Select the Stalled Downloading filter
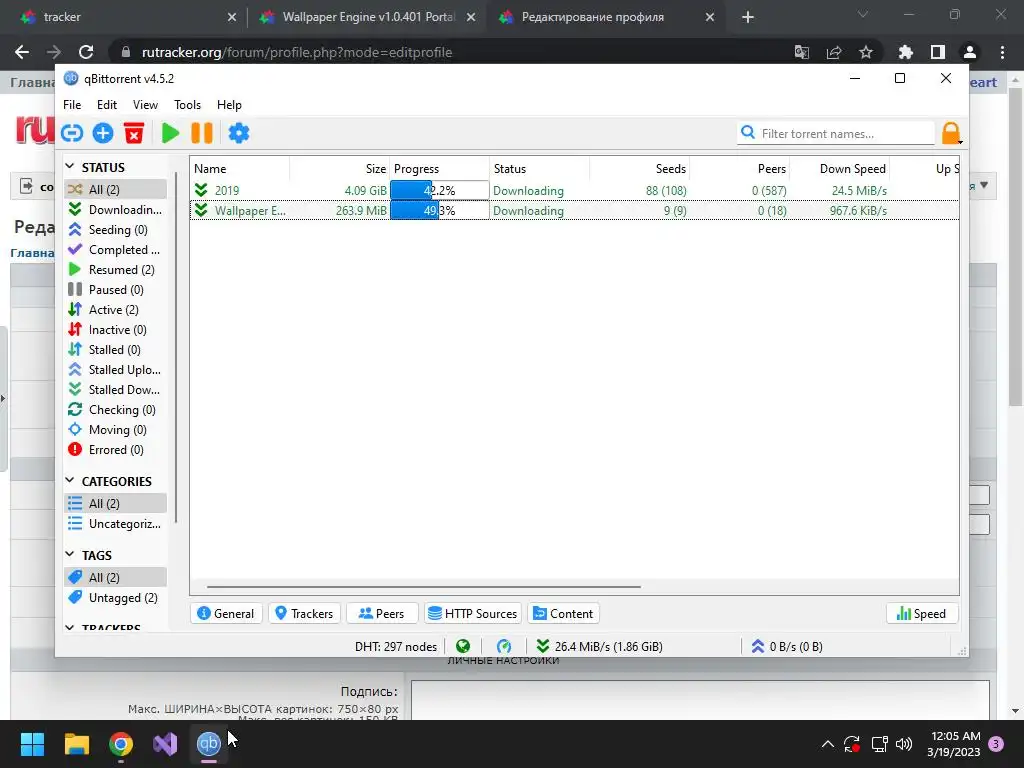1024x768 pixels. [x=116, y=389]
